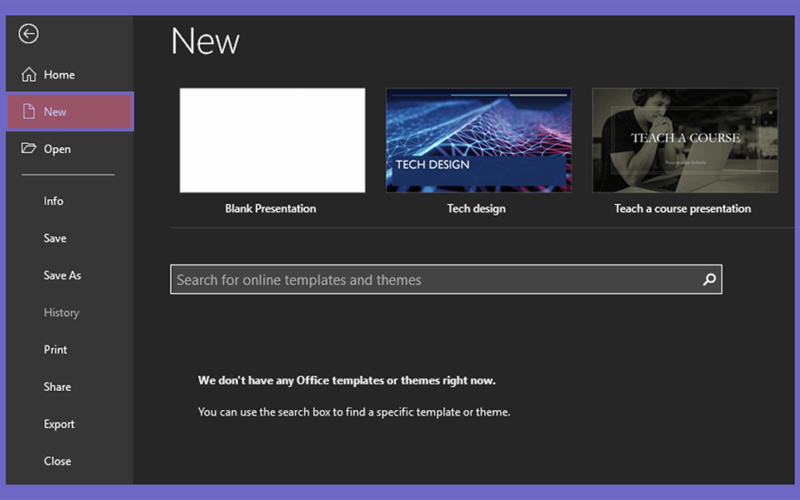This screenshot has width=800, height=500.
Task: Click the 'Tech design' caption
Action: (x=477, y=209)
